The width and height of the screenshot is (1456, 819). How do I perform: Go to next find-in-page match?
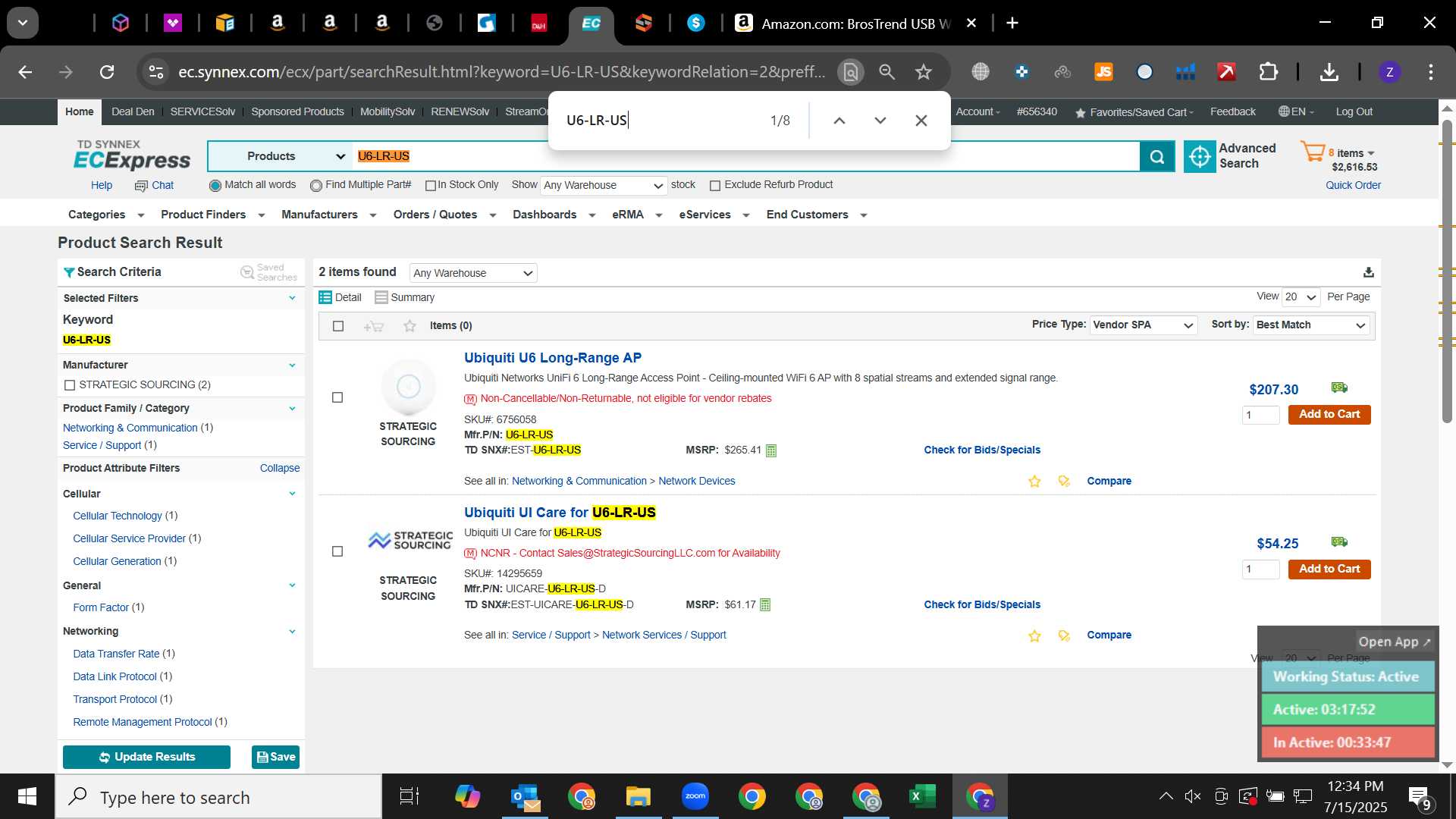coord(880,121)
